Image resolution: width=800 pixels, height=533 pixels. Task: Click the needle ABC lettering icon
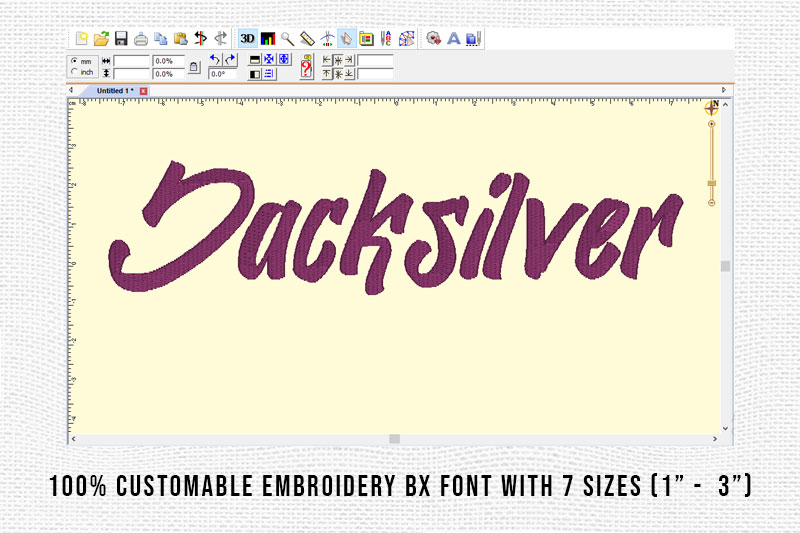386,39
